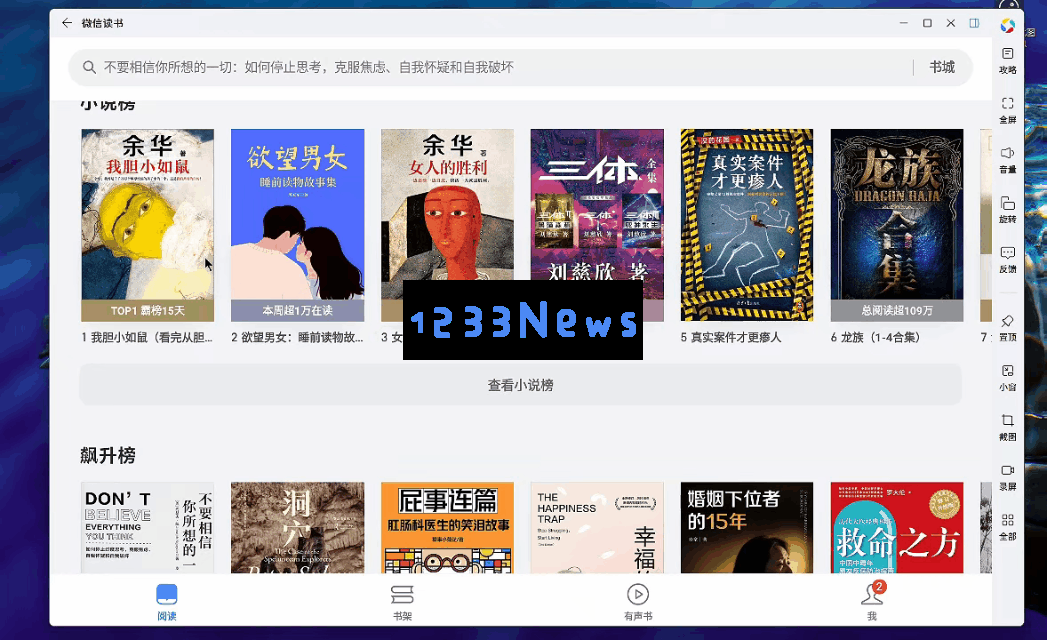The image size is (1047, 640).
Task: Click the magnifier search icon
Action: pyautogui.click(x=89, y=67)
